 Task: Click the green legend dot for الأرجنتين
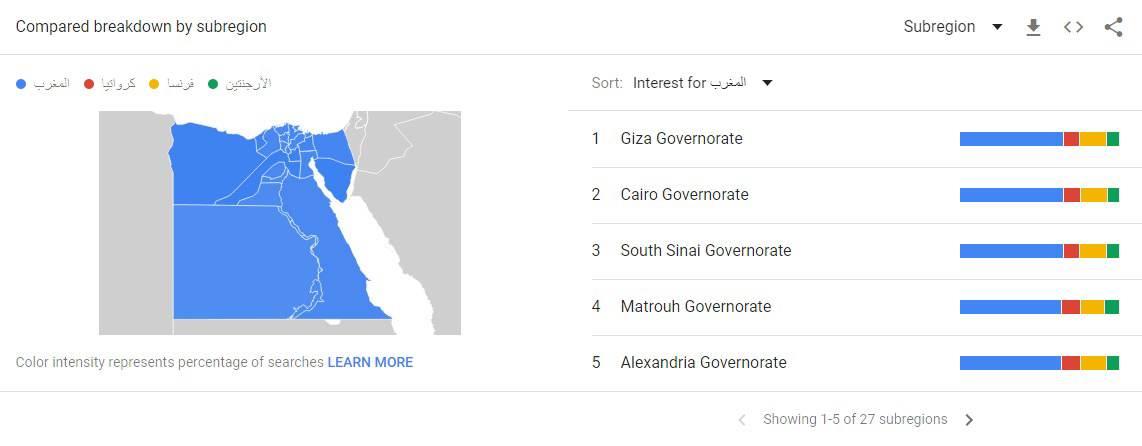pos(213,84)
